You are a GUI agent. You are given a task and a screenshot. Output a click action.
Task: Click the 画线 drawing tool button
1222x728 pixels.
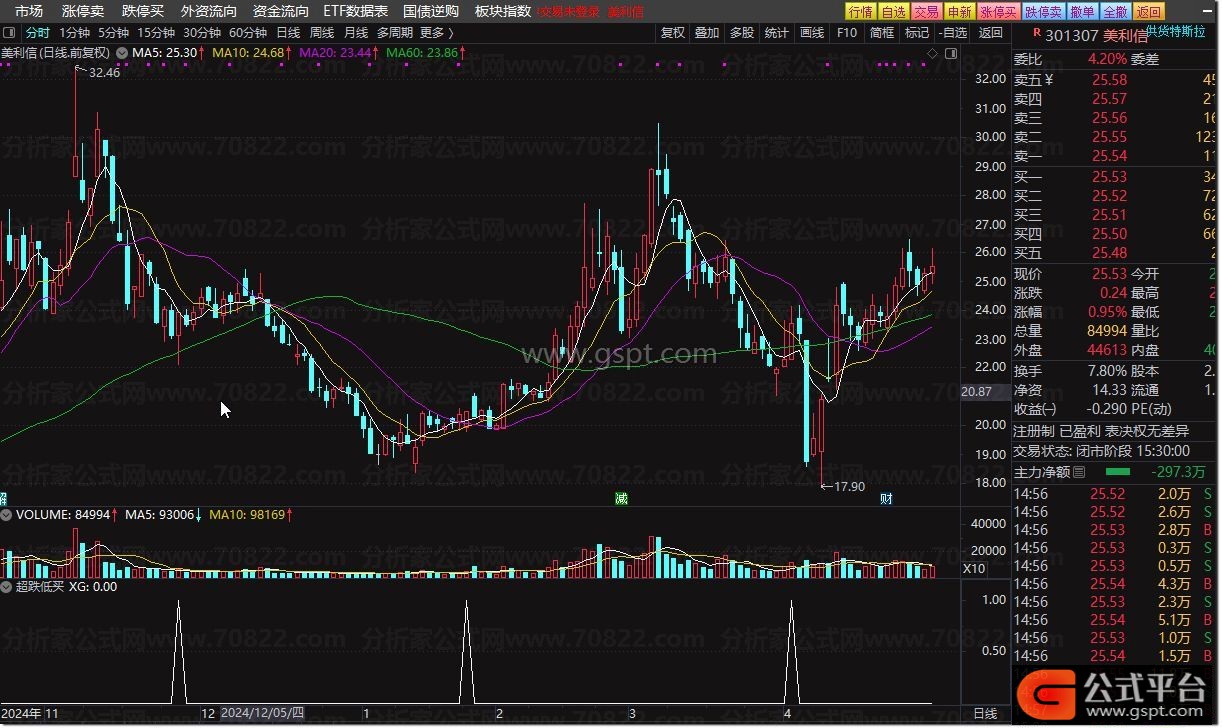tap(812, 32)
